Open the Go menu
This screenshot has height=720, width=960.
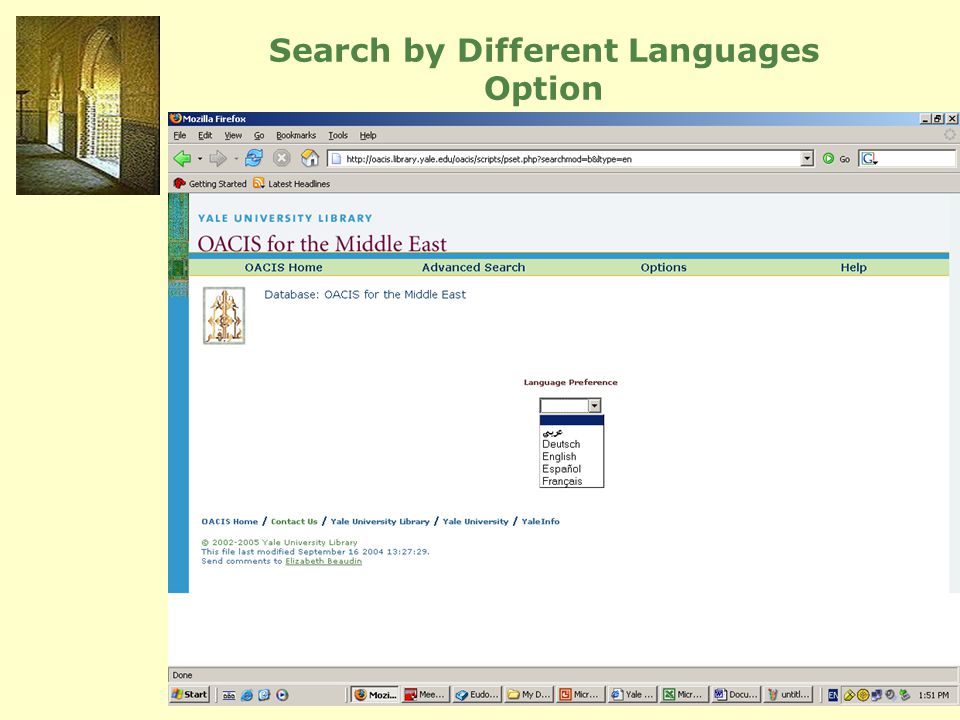click(x=259, y=135)
